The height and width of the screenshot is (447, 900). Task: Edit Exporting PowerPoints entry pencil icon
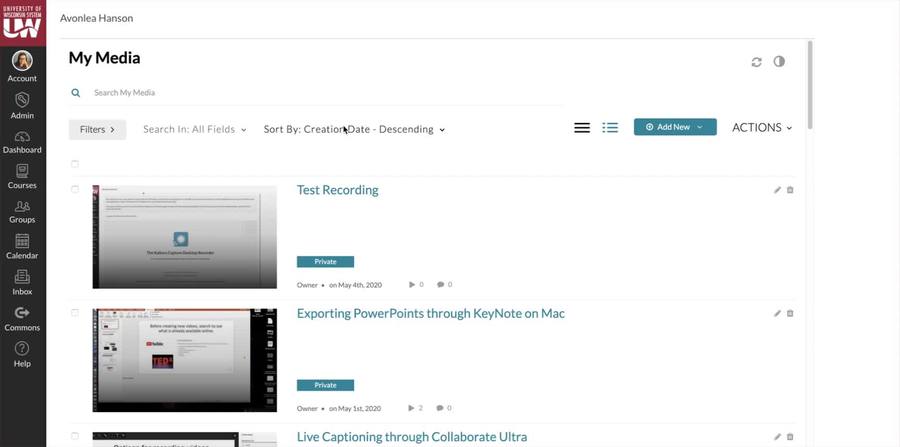[x=777, y=313]
